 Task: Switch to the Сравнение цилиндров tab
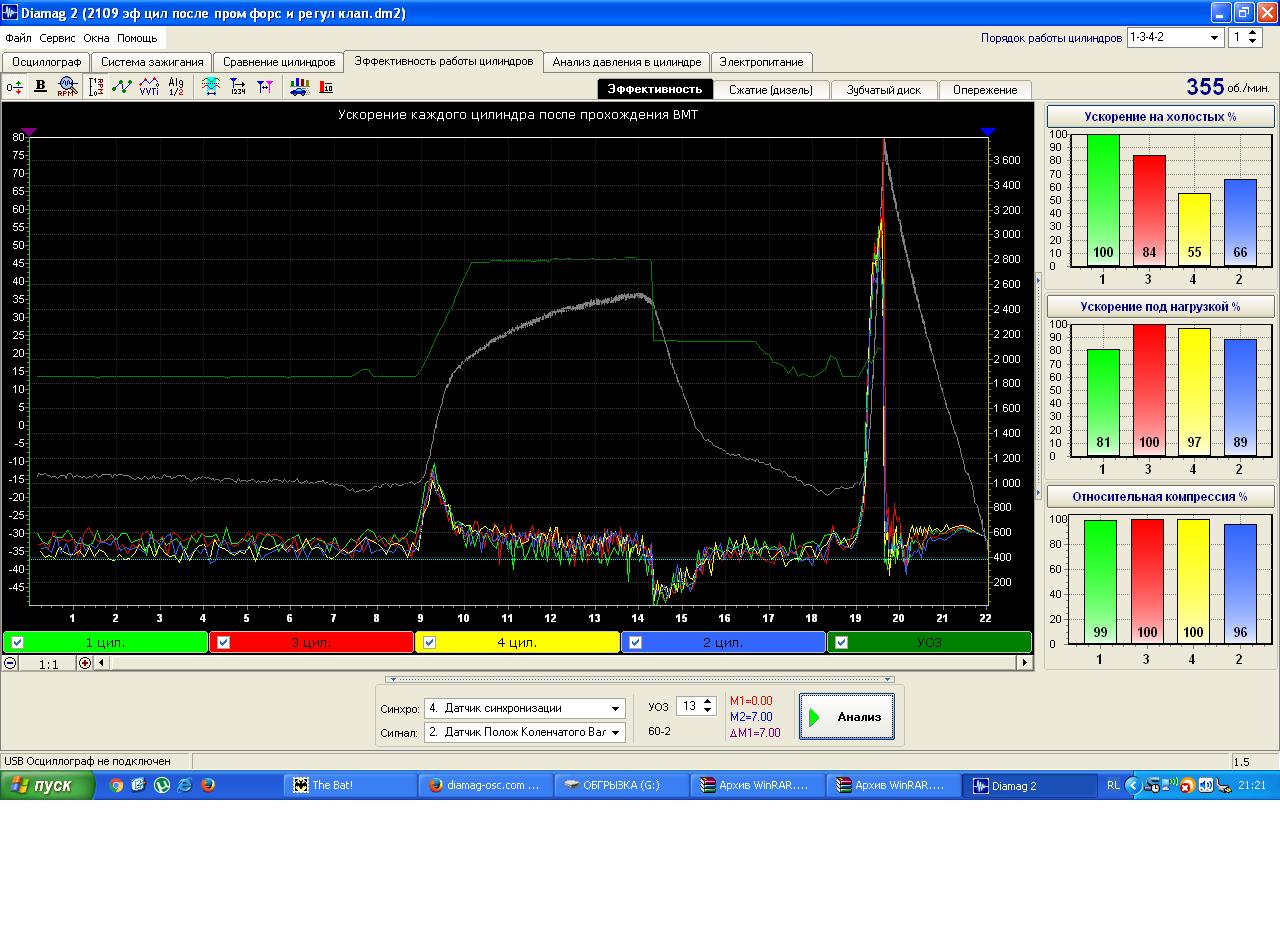(279, 62)
